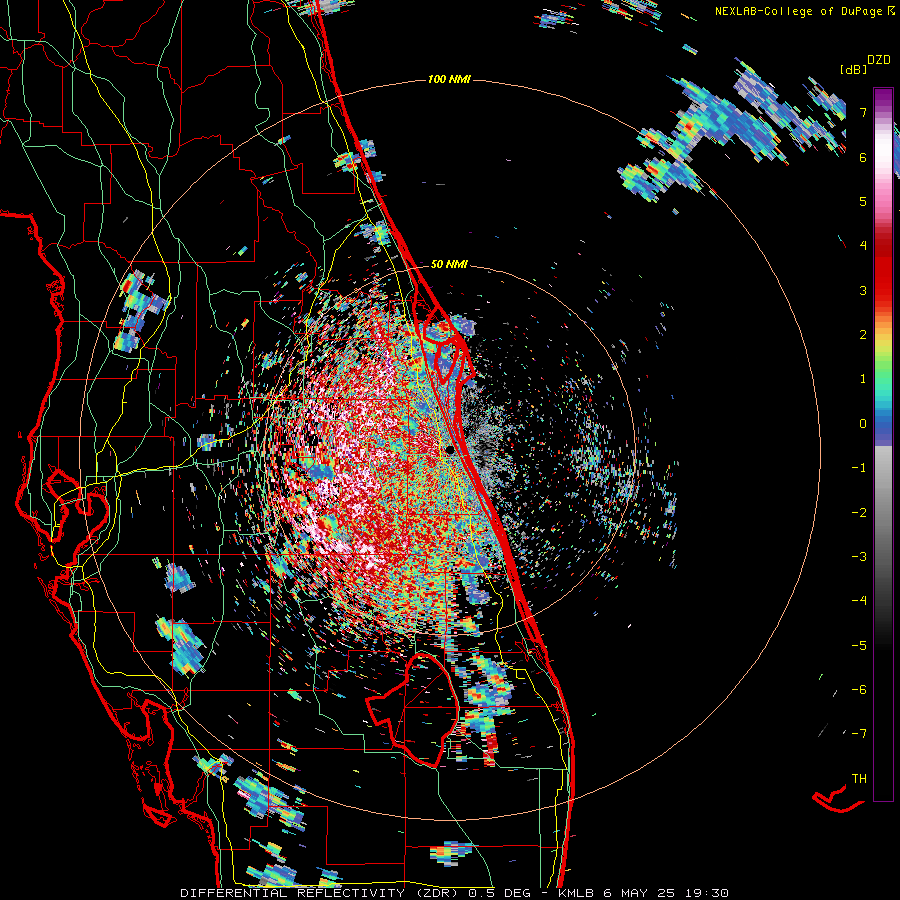The height and width of the screenshot is (900, 900).
Task: Click the 100 NMI range ring label
Action: pyautogui.click(x=449, y=79)
